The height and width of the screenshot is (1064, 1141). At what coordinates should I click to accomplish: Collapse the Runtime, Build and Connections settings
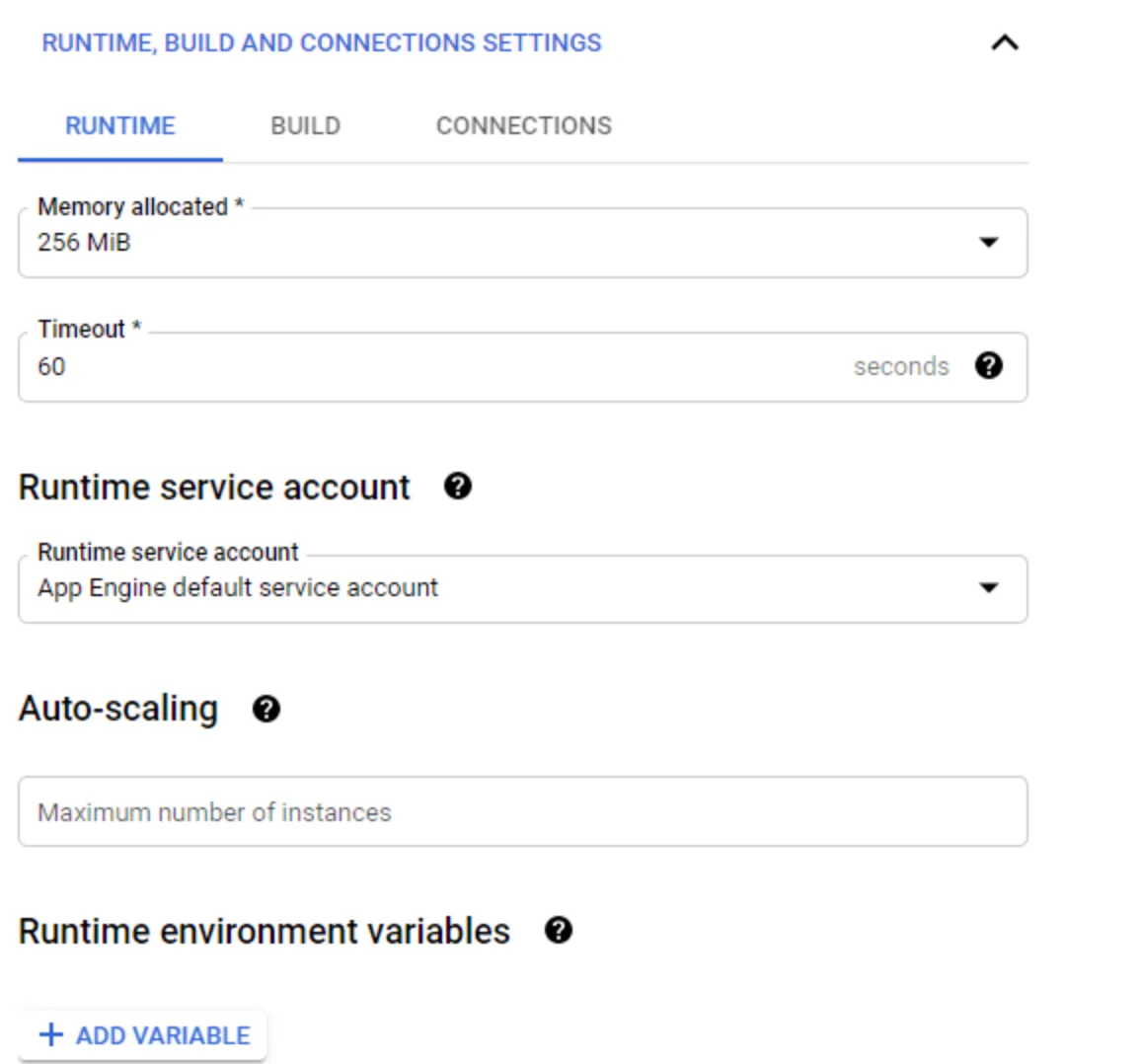pos(1006,42)
